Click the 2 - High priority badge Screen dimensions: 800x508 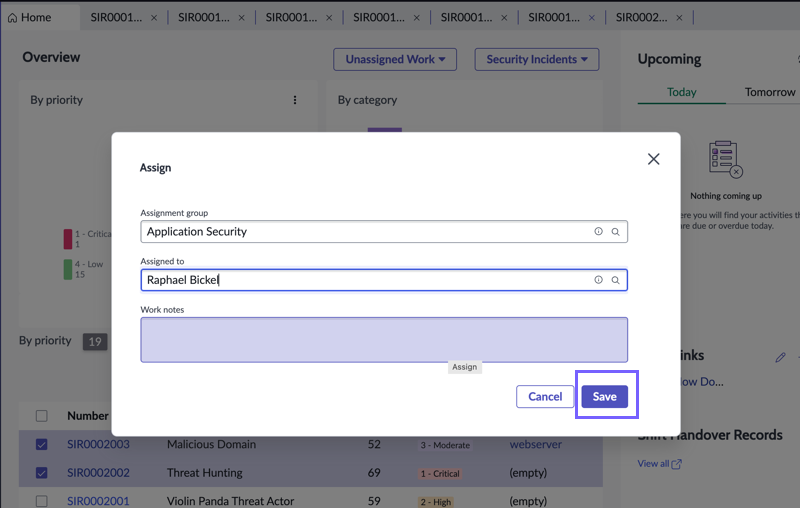(x=436, y=502)
